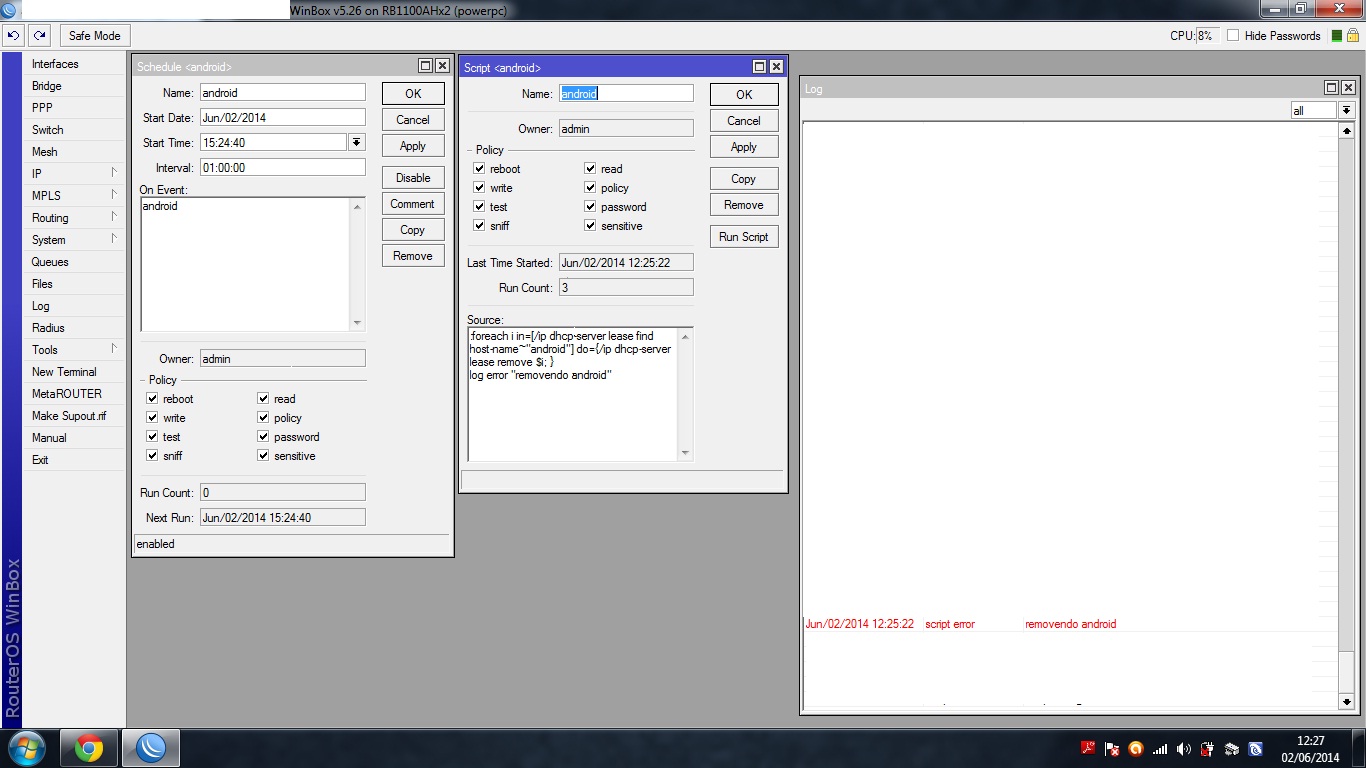Expand the System submenu

coord(74,240)
